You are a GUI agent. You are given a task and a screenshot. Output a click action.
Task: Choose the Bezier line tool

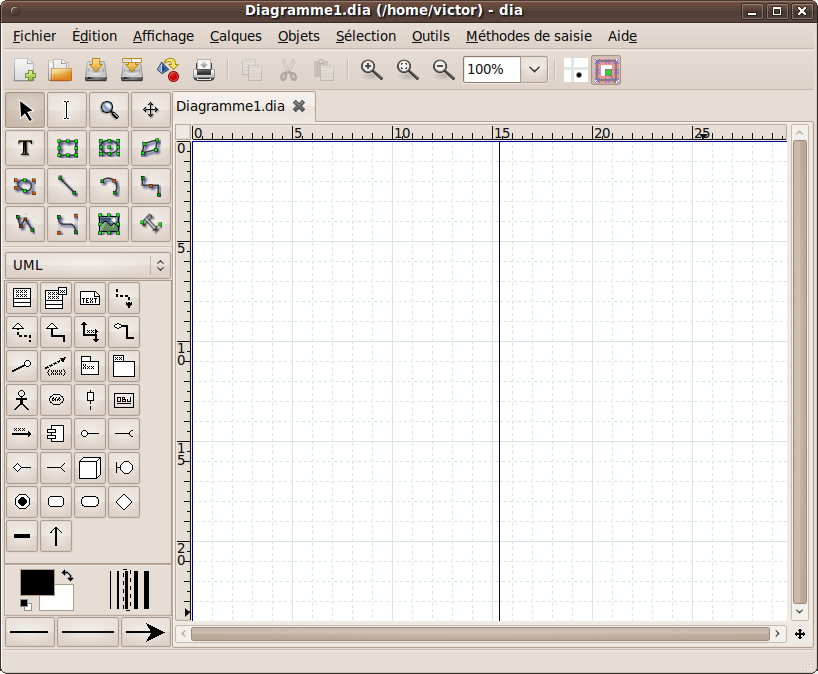pyautogui.click(x=67, y=223)
